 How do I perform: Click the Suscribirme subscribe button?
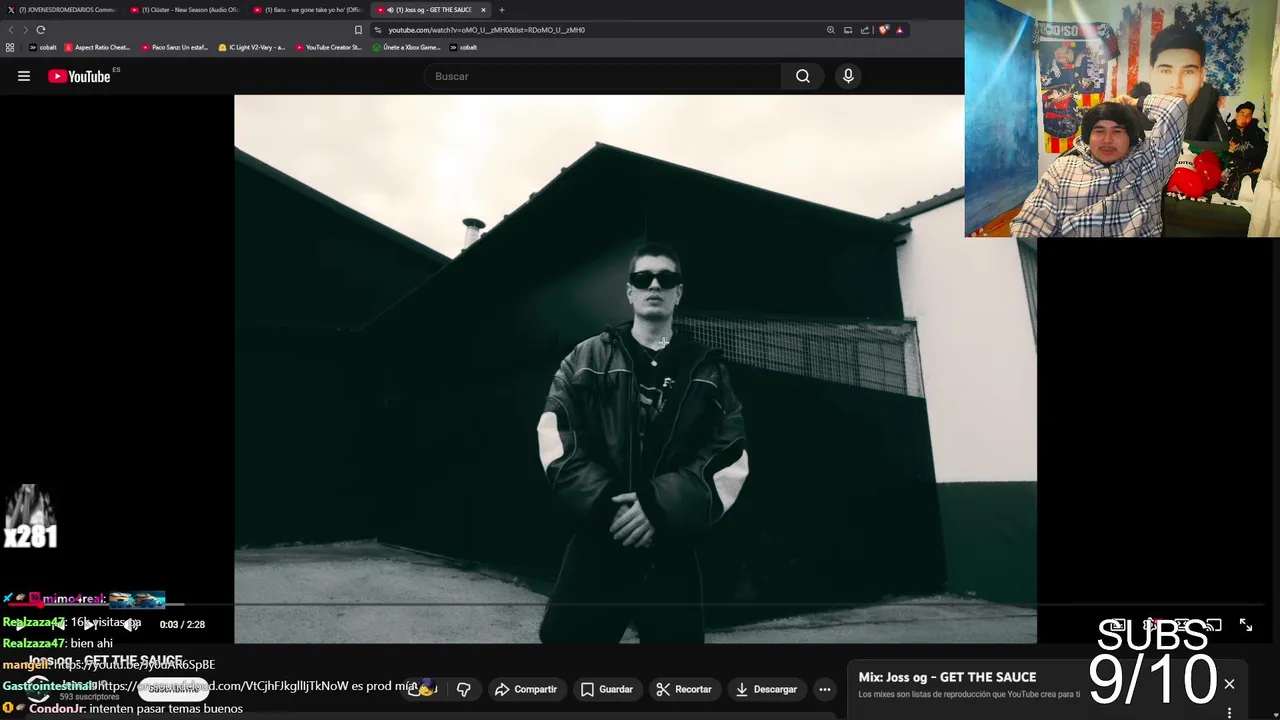pos(174,688)
